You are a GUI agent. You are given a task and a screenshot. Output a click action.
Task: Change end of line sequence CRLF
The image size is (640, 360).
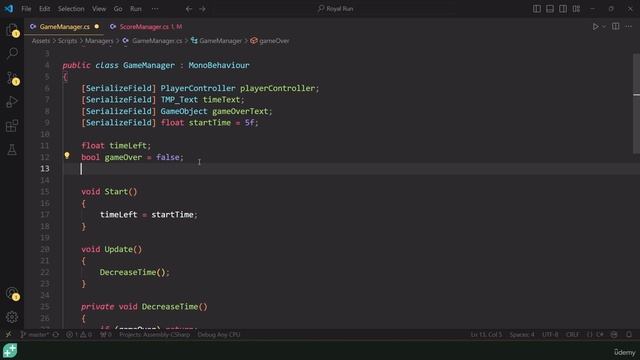click(x=572, y=335)
